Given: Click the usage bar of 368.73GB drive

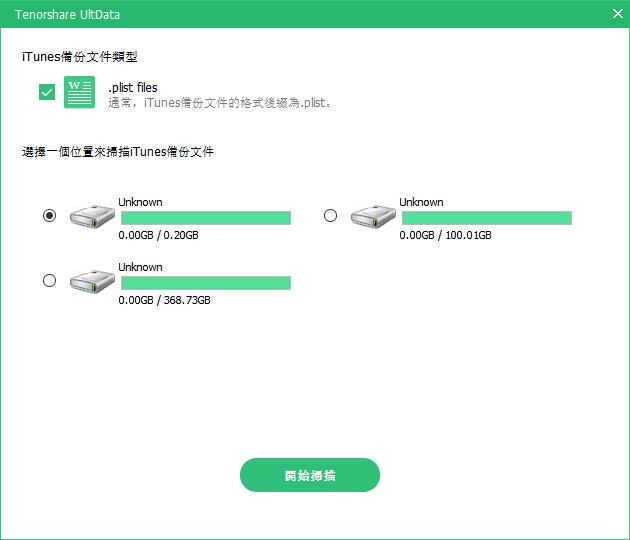Looking at the screenshot, I should coord(206,283).
